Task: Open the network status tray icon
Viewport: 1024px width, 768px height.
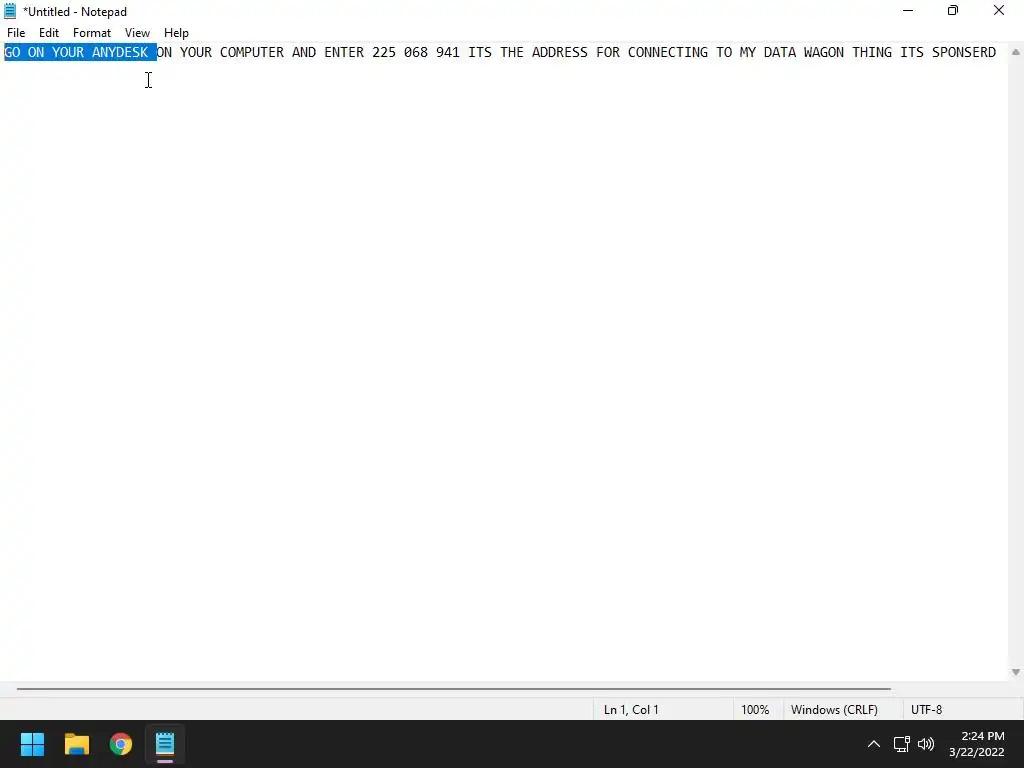Action: coord(902,744)
